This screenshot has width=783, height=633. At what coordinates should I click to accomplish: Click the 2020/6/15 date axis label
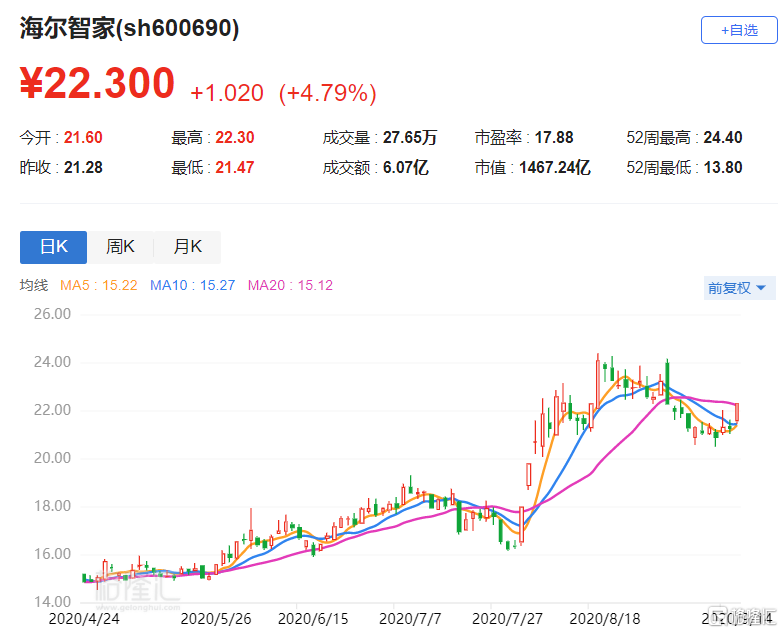click(313, 619)
